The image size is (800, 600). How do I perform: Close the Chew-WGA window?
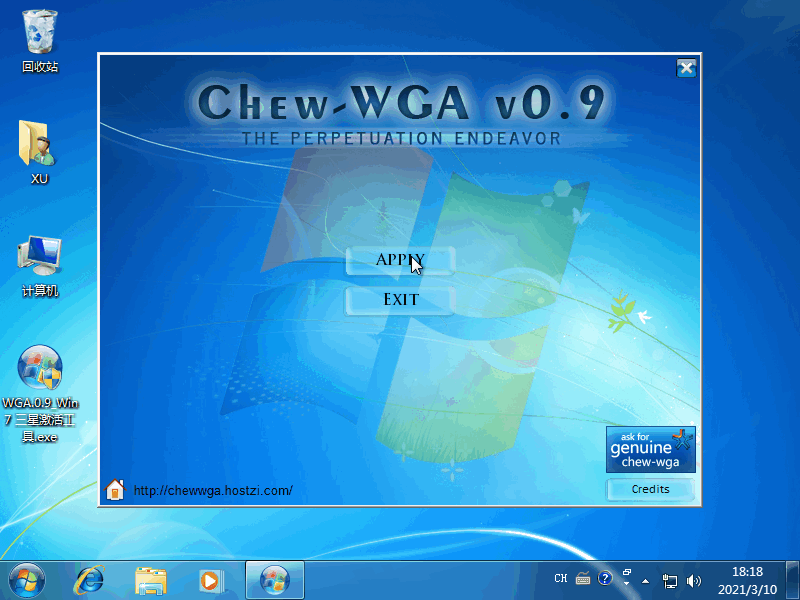[686, 68]
